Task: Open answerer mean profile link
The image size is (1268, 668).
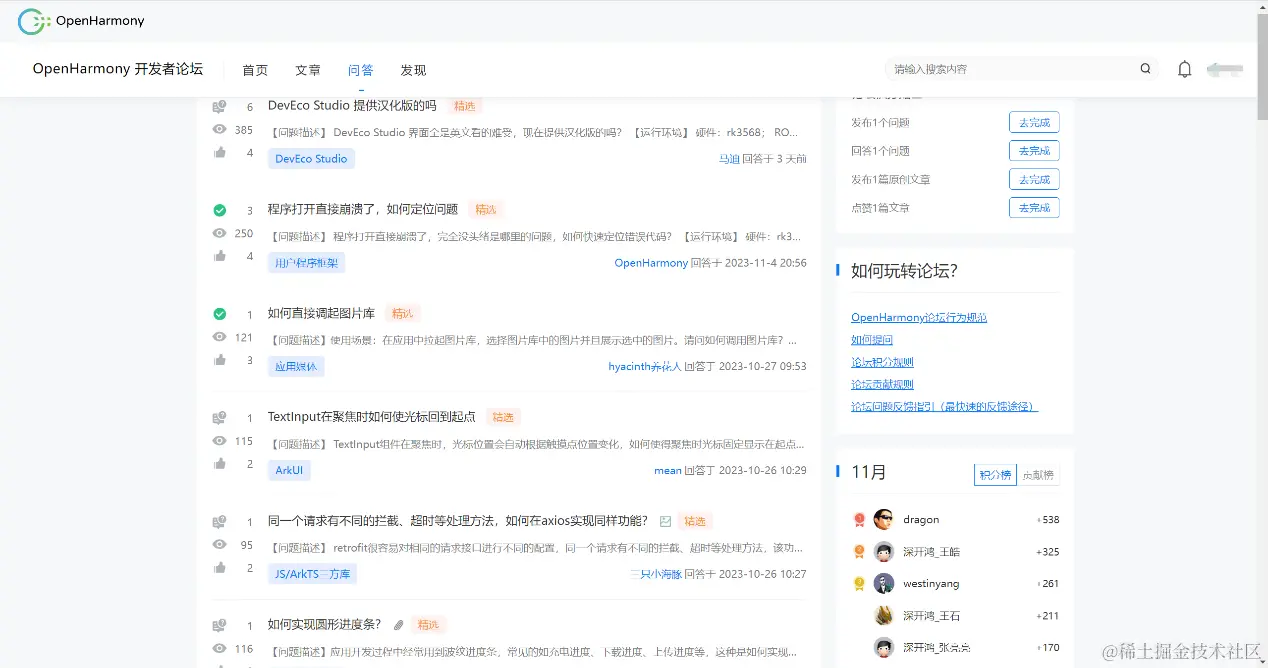Action: point(668,470)
